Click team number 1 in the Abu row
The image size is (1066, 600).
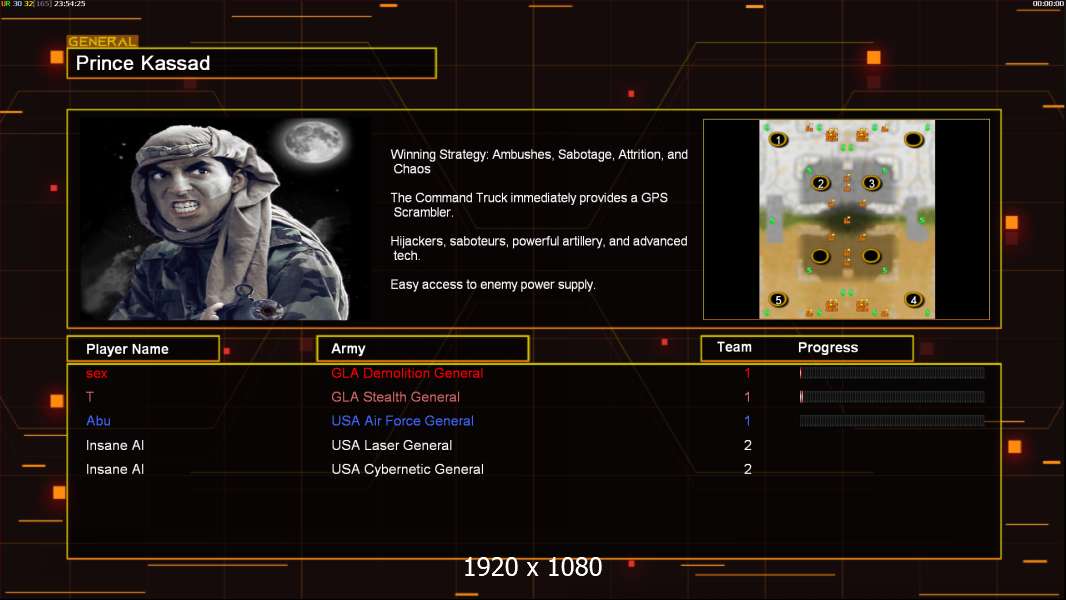[x=747, y=421]
